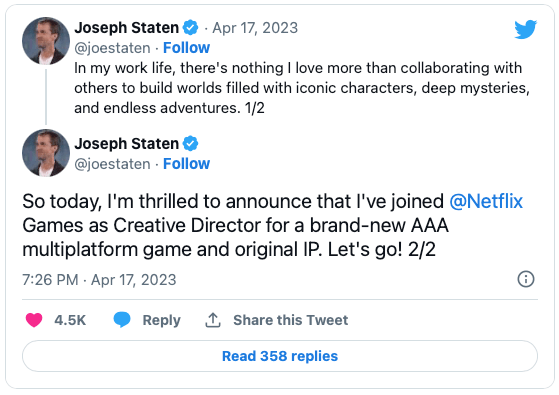The width and height of the screenshot is (559, 395).
Task: Click the Apr 17, 2023 header date
Action: [255, 28]
